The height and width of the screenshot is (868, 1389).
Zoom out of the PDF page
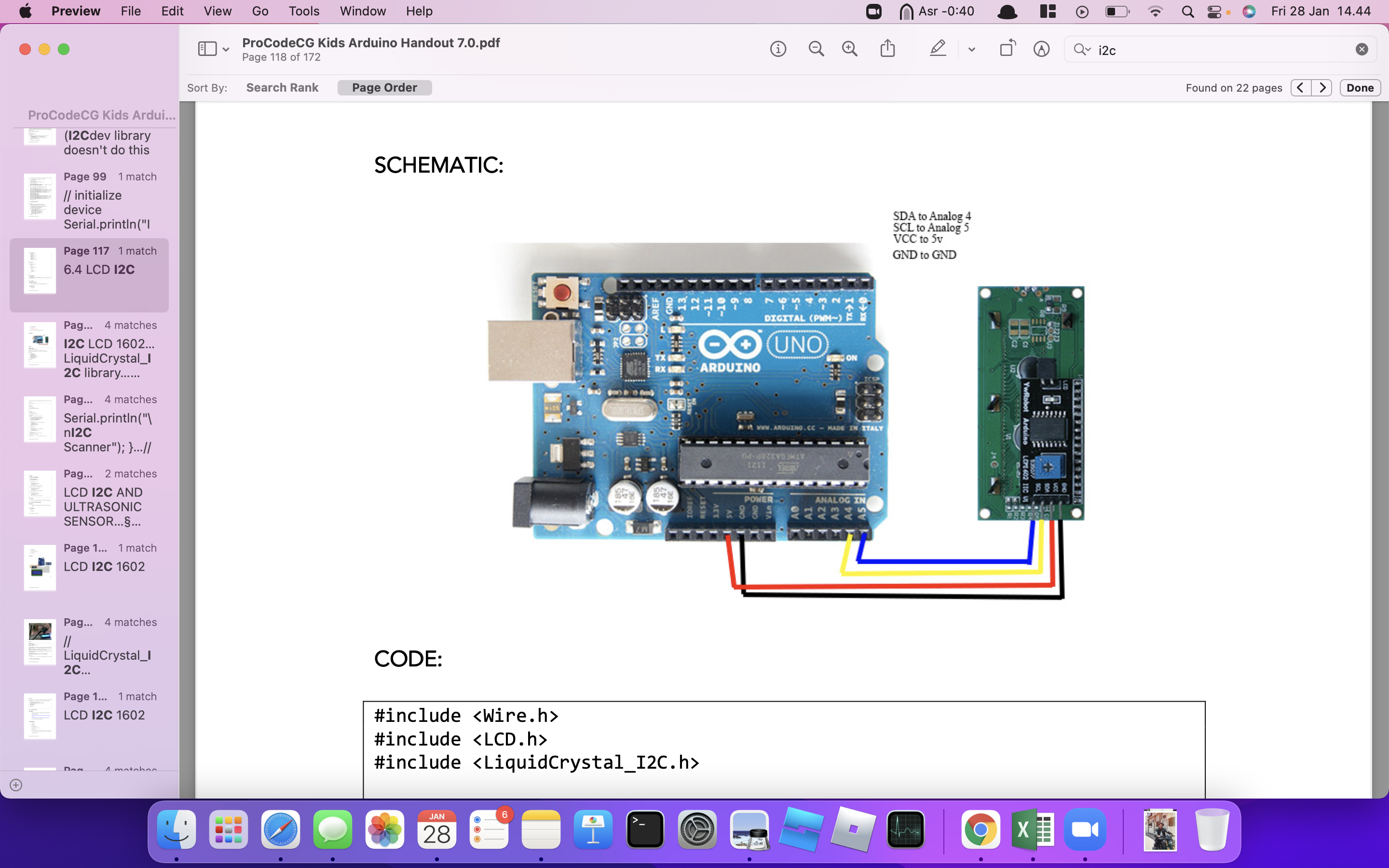click(816, 49)
